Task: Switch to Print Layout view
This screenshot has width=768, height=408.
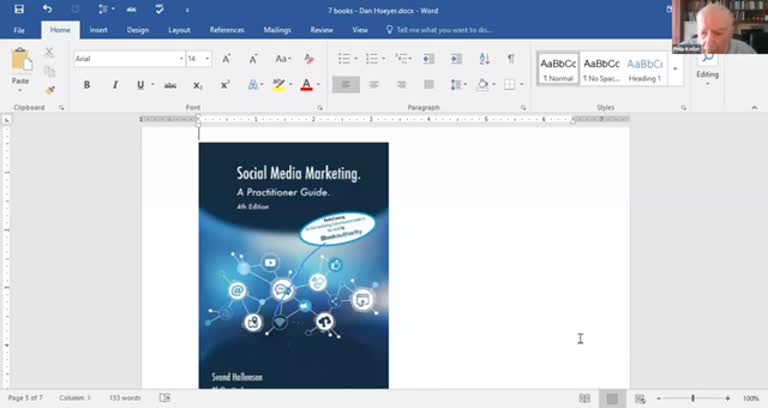Action: (x=612, y=398)
